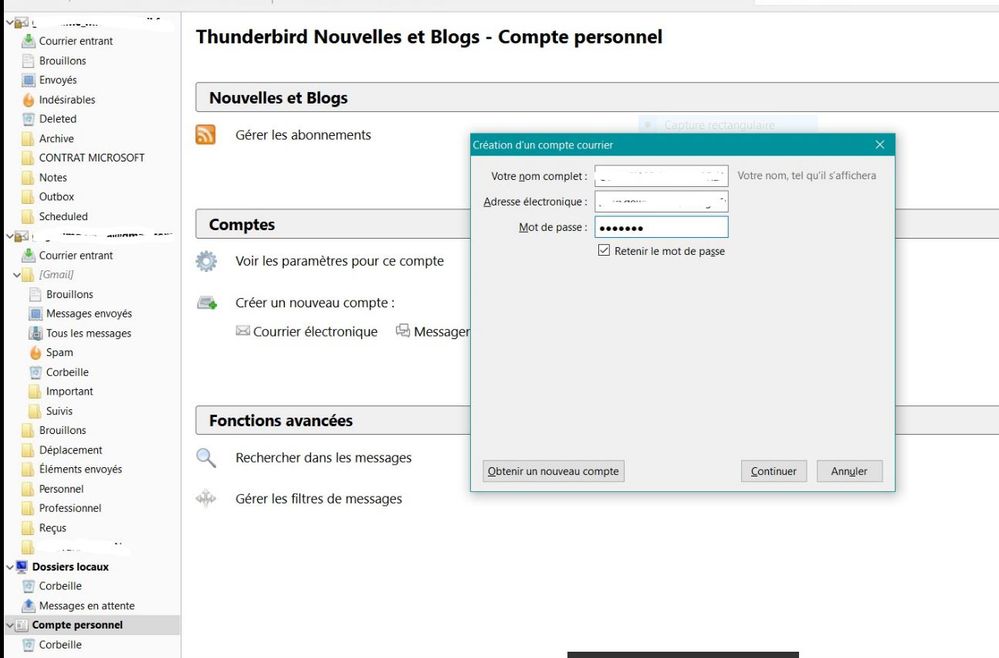Select Messages envoyés under Gmail
999x658 pixels.
point(89,313)
